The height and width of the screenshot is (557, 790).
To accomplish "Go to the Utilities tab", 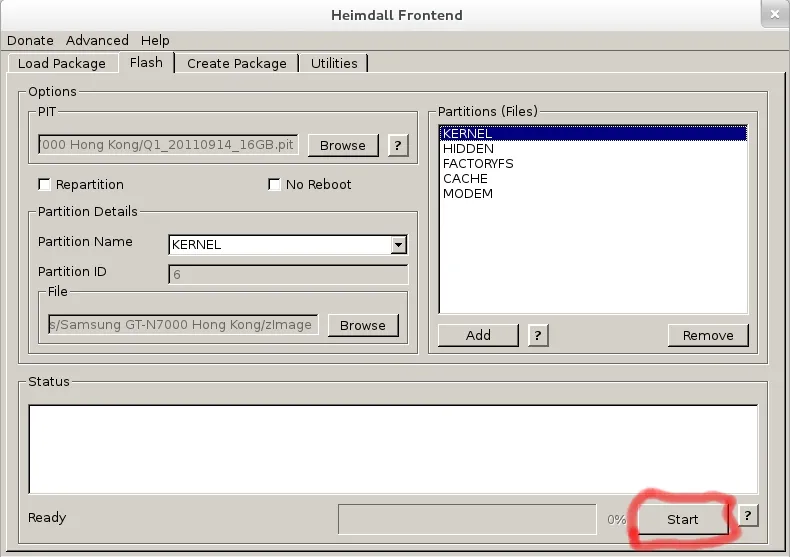I will pos(334,63).
